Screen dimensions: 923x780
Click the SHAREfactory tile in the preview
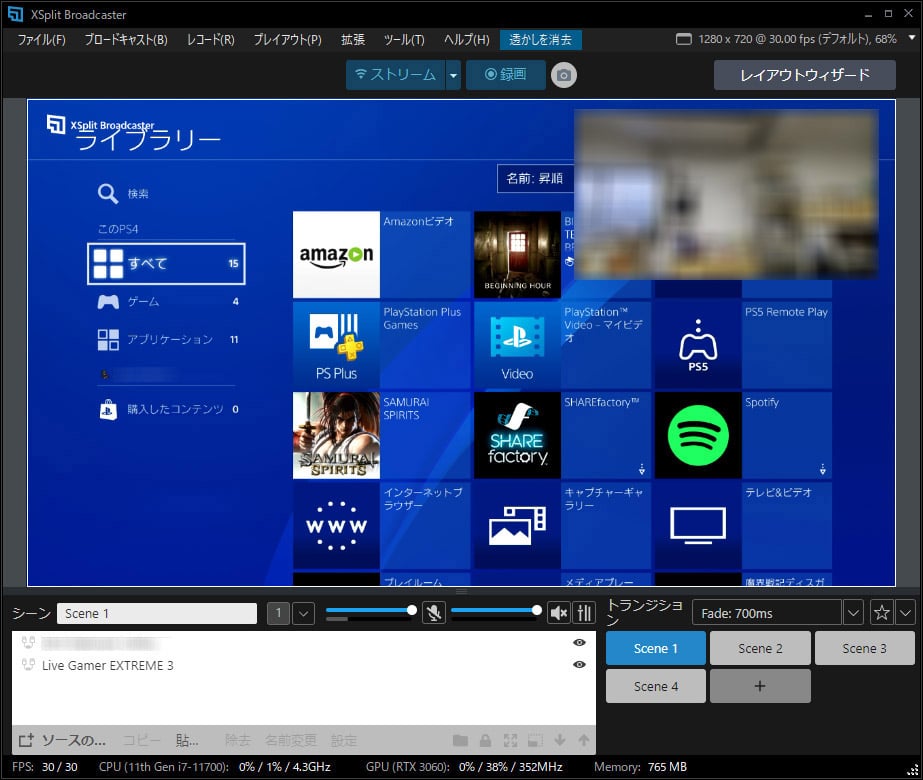tap(517, 436)
